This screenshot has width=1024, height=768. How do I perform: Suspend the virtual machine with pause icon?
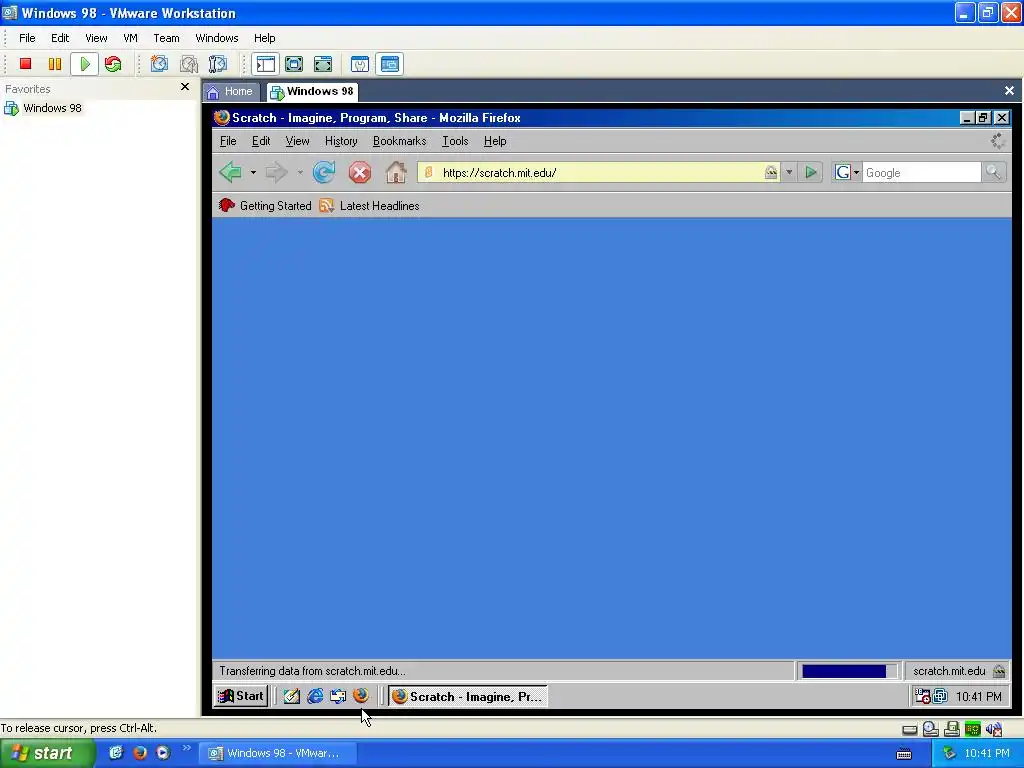55,64
